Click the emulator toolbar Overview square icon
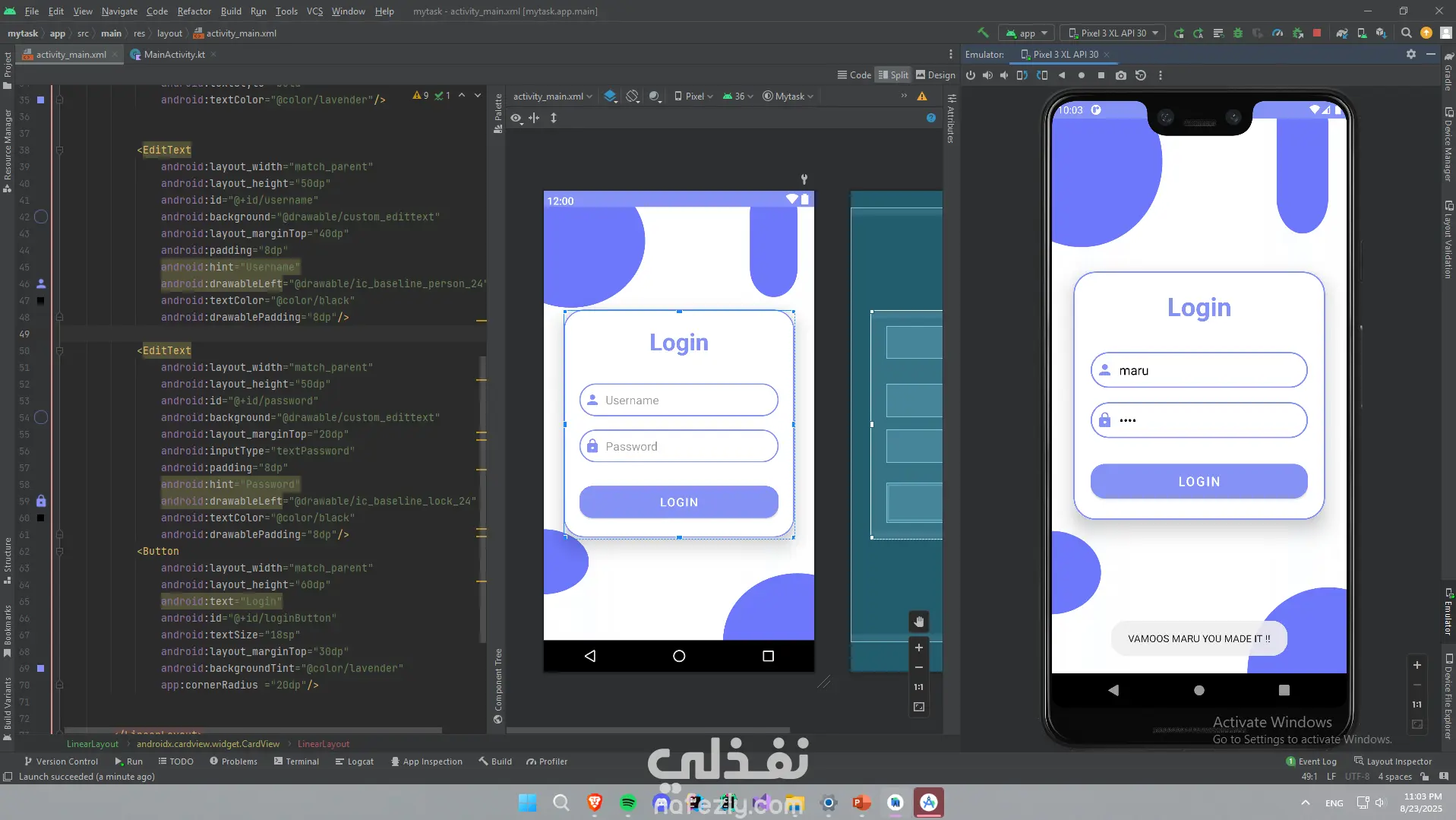Viewport: 1456px width, 820px height. [1101, 75]
